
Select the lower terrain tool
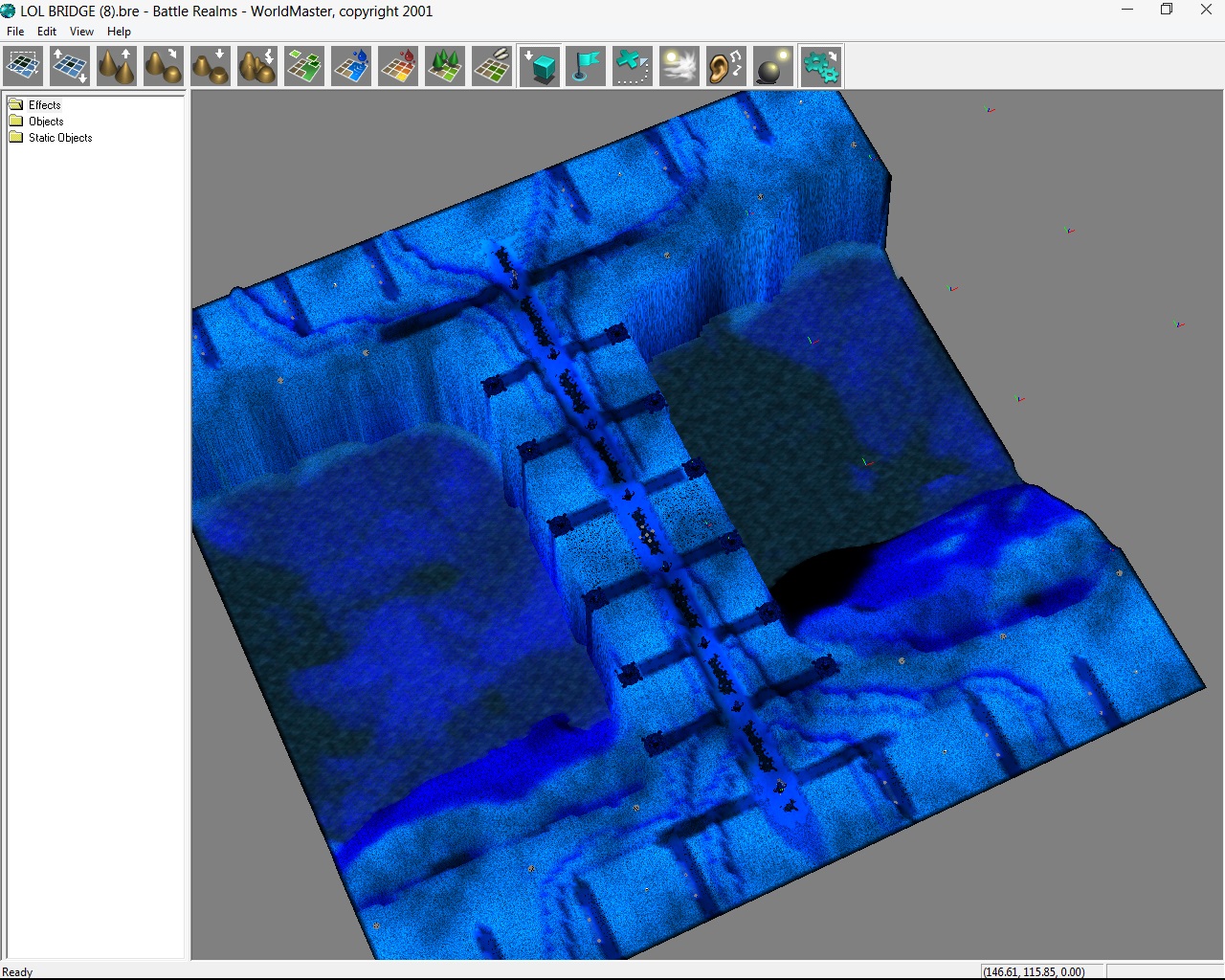pyautogui.click(x=211, y=67)
